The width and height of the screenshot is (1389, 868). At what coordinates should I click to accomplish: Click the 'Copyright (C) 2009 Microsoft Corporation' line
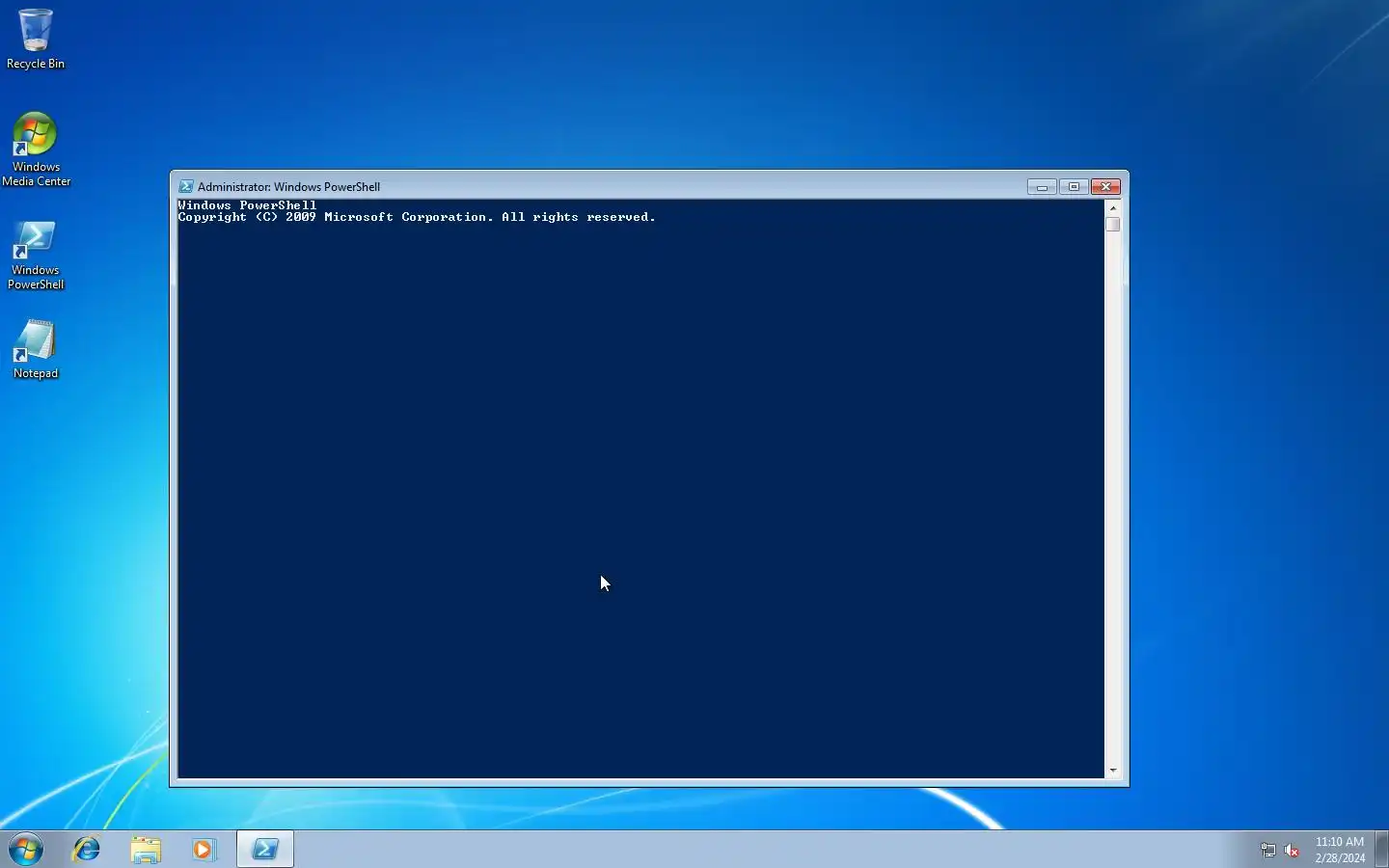(x=417, y=218)
